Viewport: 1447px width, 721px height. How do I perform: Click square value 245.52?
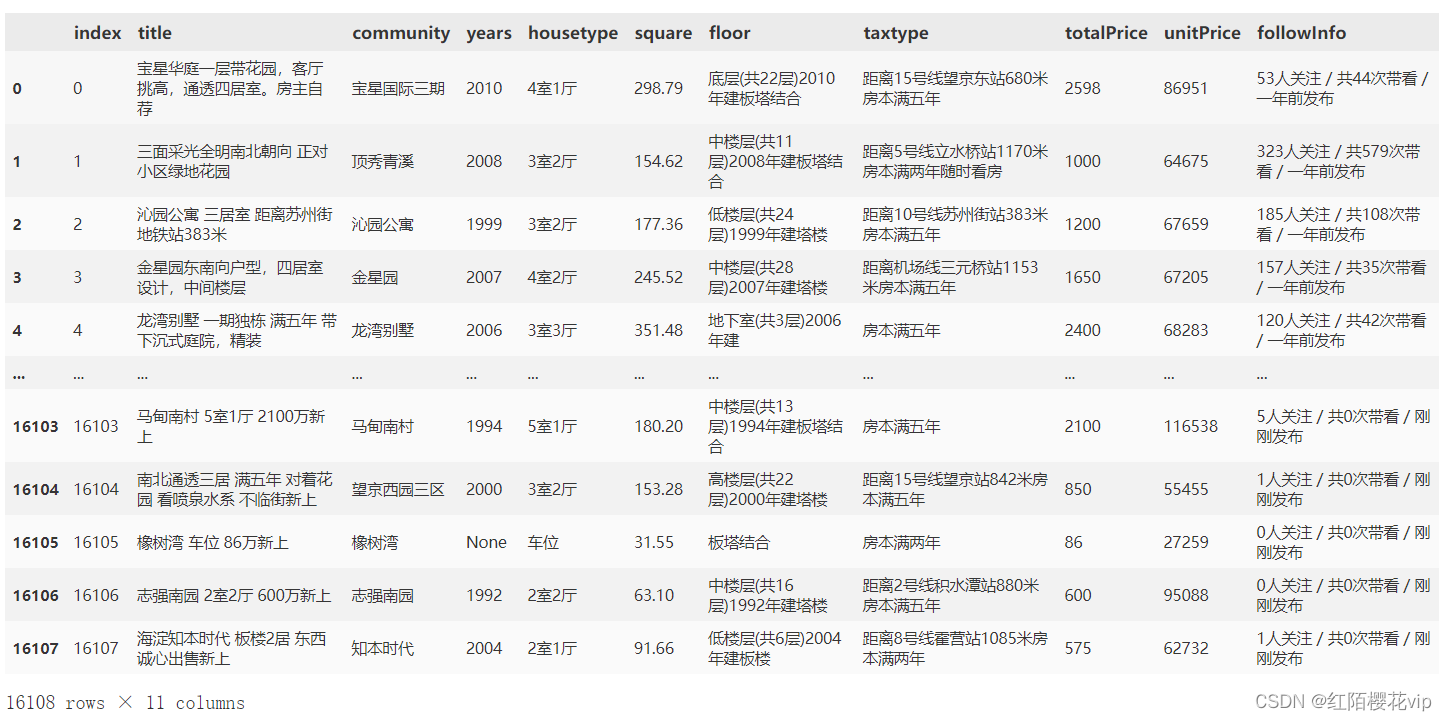click(658, 277)
